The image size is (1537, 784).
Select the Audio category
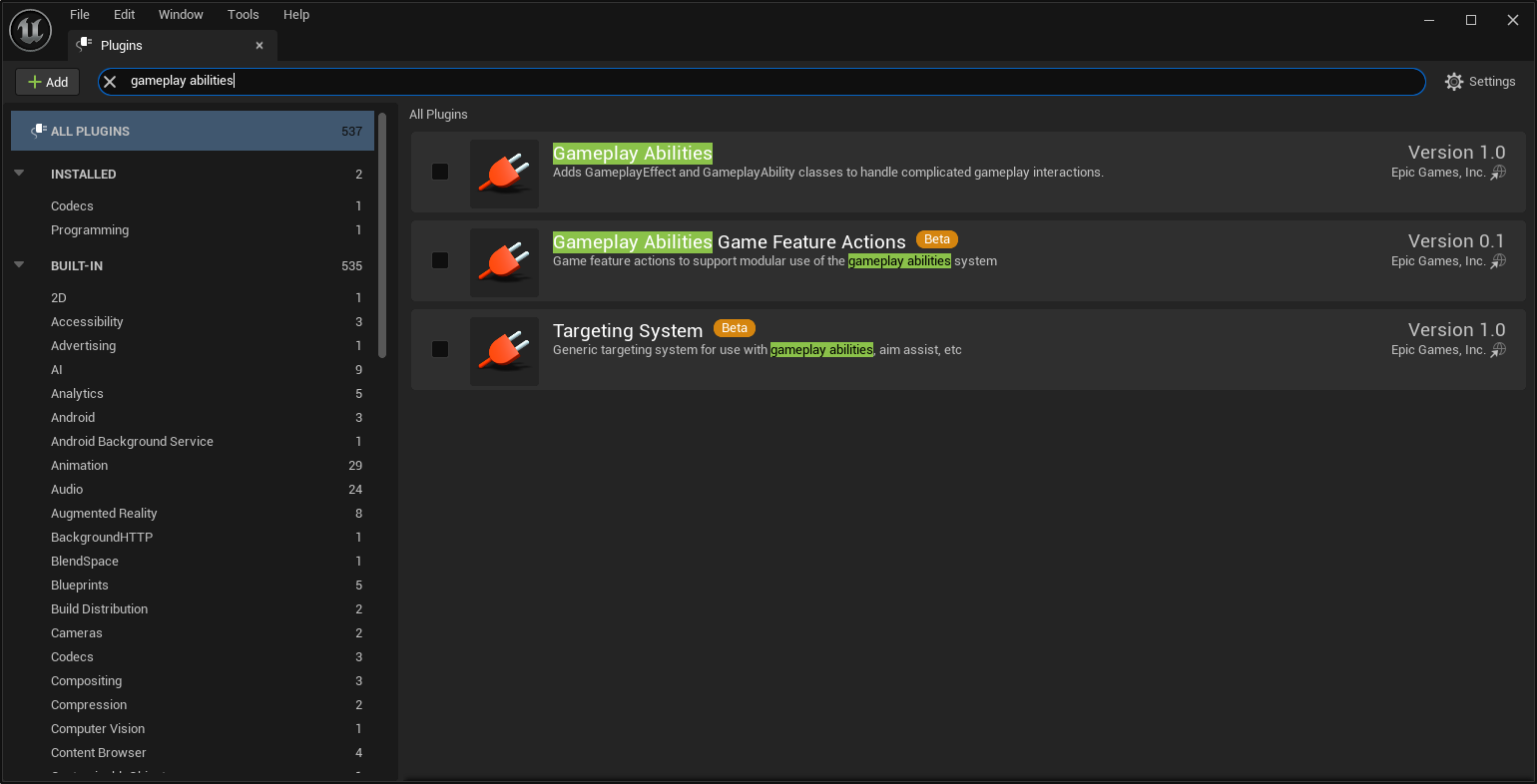193,489
